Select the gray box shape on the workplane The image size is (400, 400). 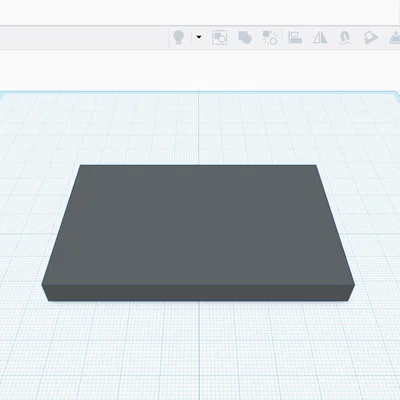pos(198,233)
